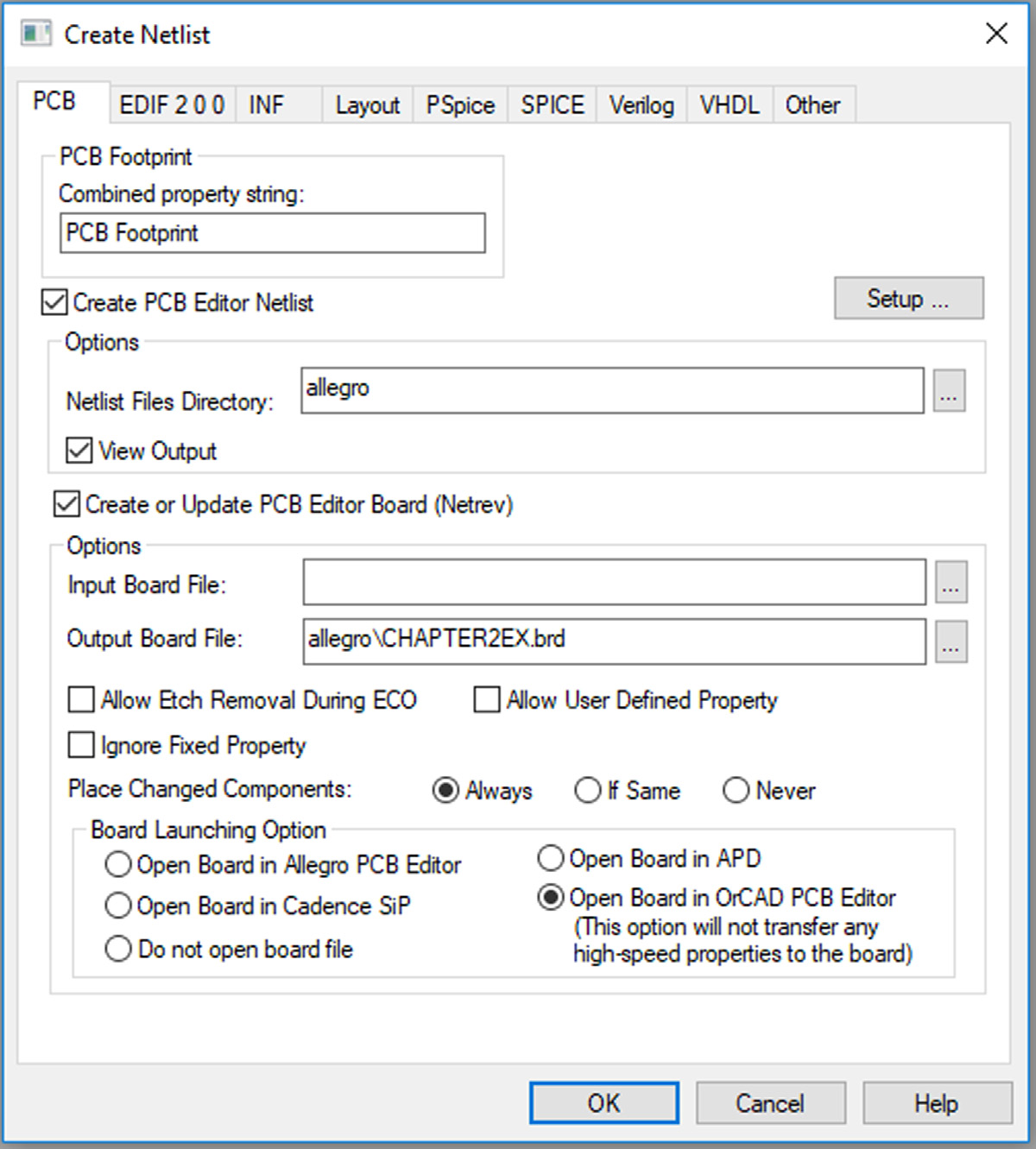Click the Combined property string field
Viewport: 1036px width, 1149px height.
tap(272, 233)
